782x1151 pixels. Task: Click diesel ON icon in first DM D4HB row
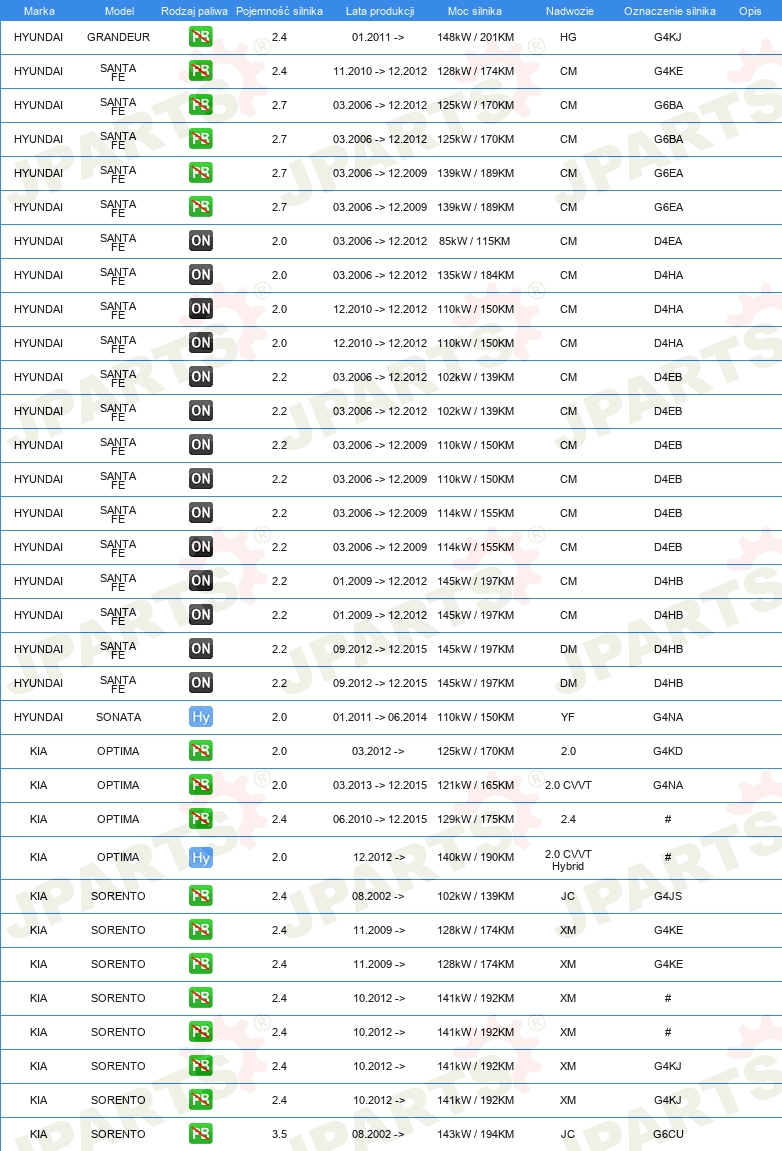[x=200, y=649]
